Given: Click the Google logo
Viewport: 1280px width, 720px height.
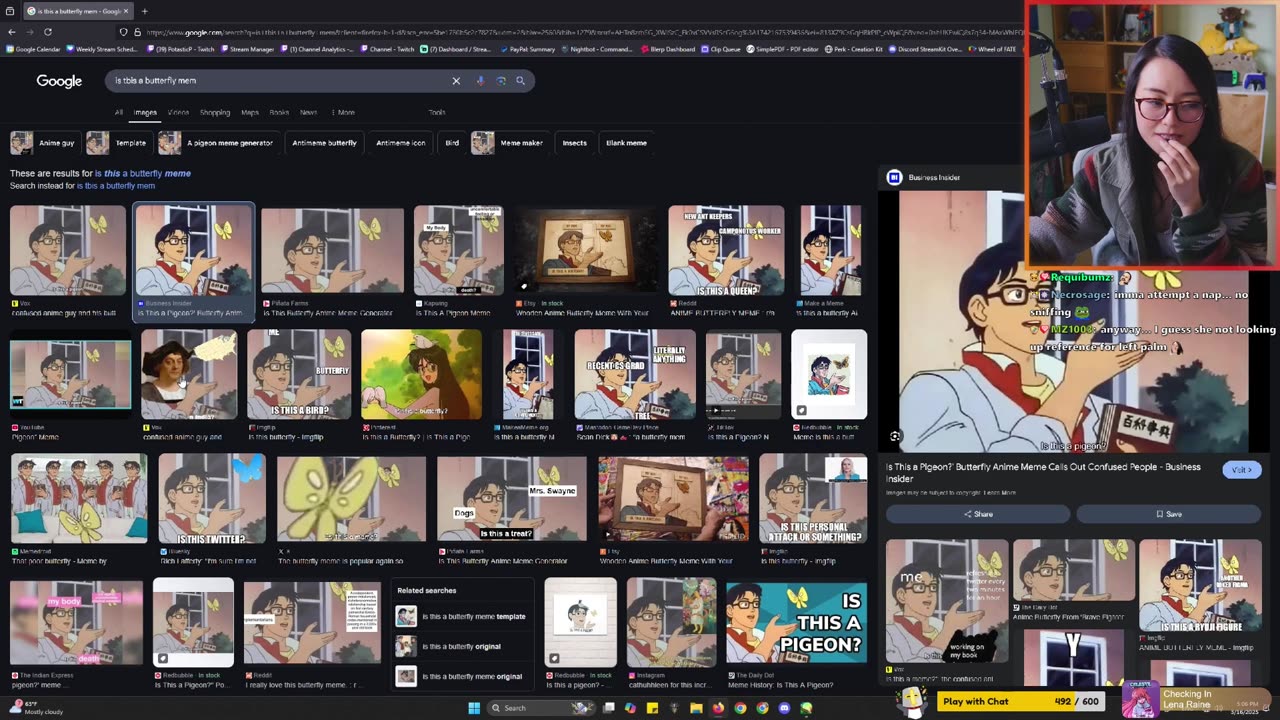Looking at the screenshot, I should point(59,81).
